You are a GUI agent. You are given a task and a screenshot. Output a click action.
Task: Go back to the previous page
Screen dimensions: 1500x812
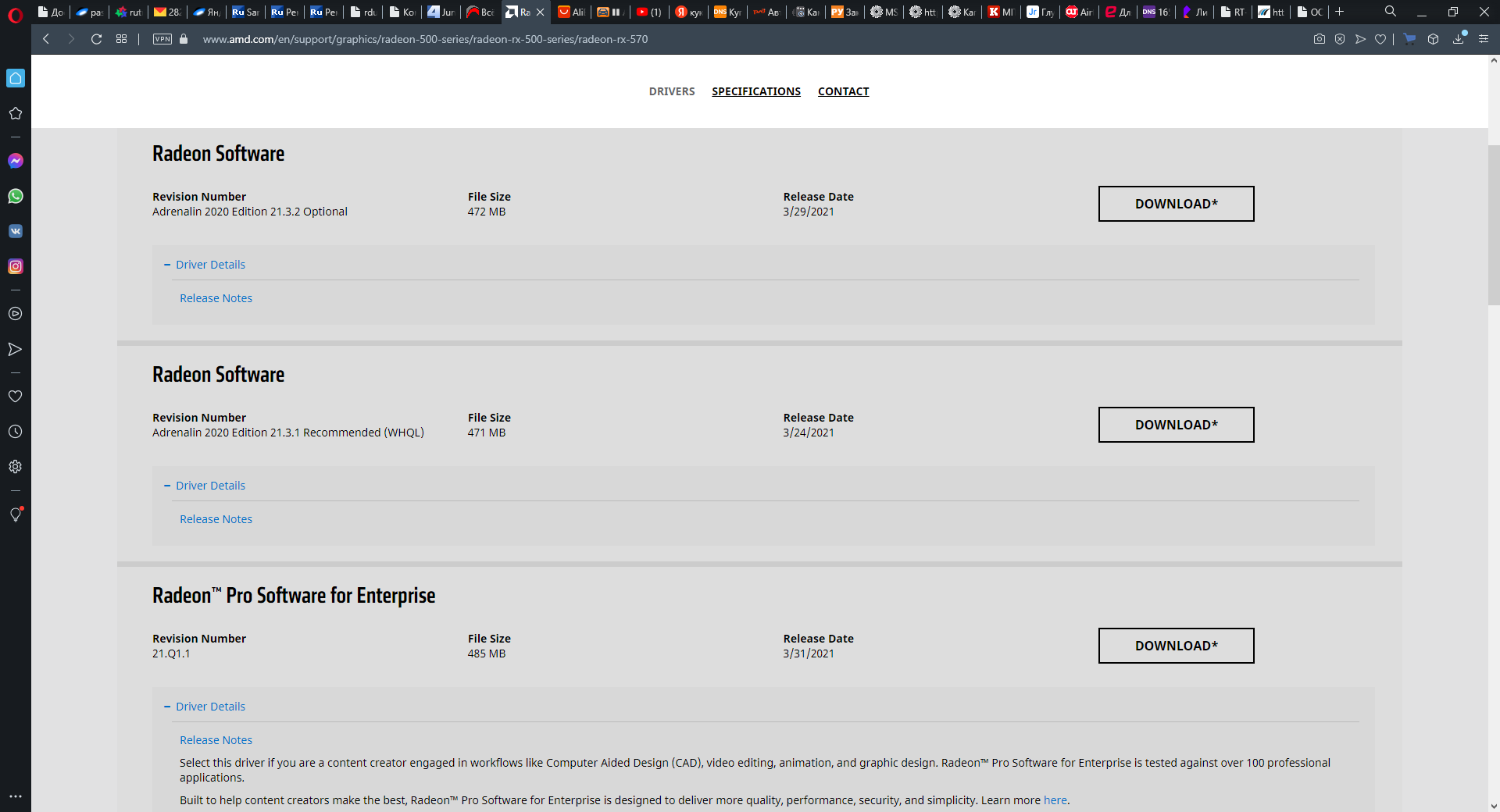pyautogui.click(x=46, y=39)
